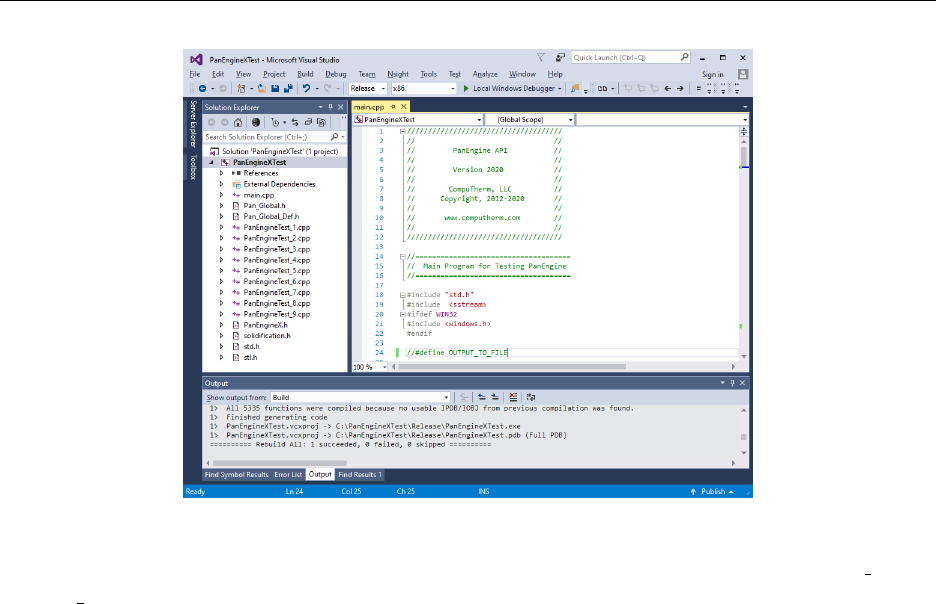Screen dimensions: 936x604
Task: Click the Open File folder icon
Action: [262, 88]
